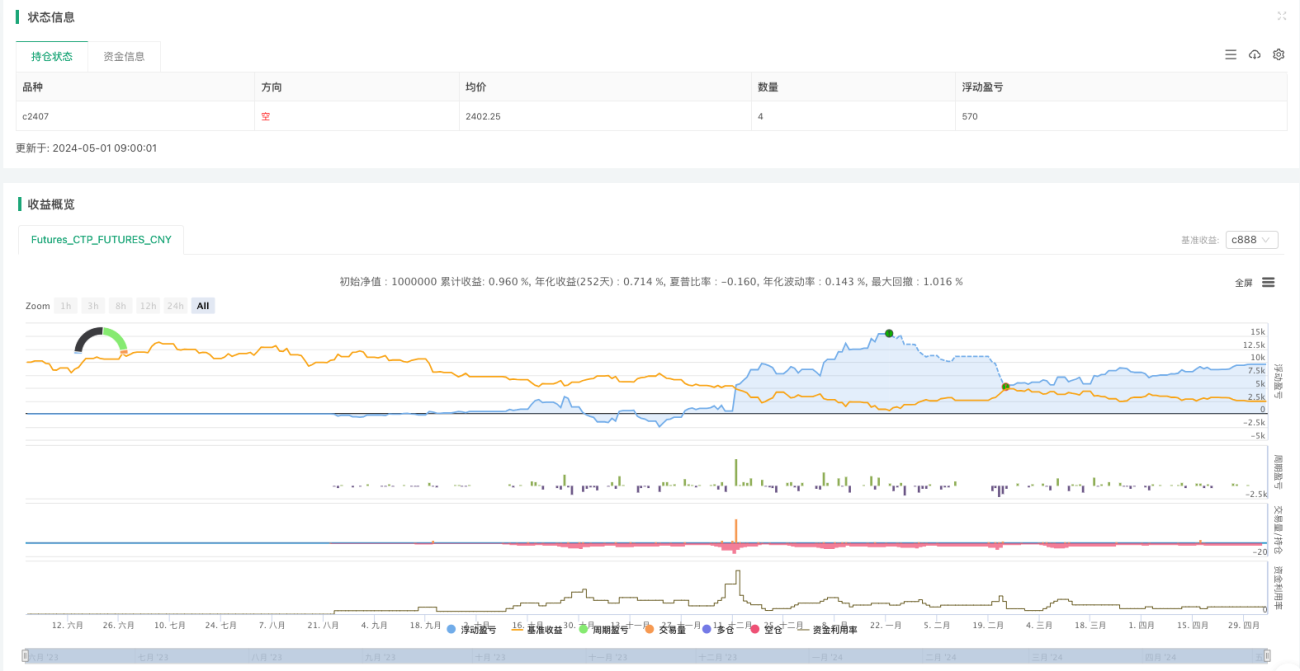Click the 收益概览 section title
The width and height of the screenshot is (1300, 671).
click(51, 204)
